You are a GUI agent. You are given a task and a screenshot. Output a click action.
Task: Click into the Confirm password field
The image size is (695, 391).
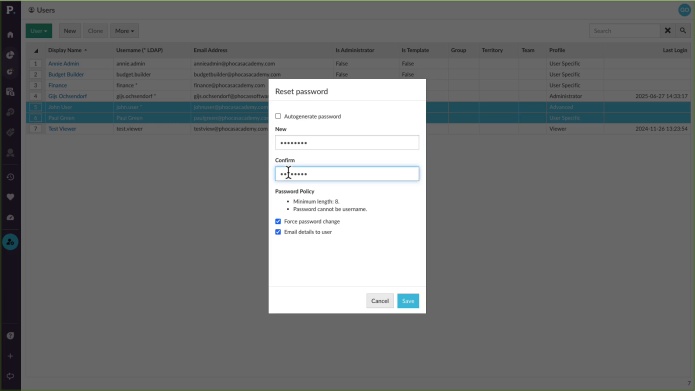point(347,173)
